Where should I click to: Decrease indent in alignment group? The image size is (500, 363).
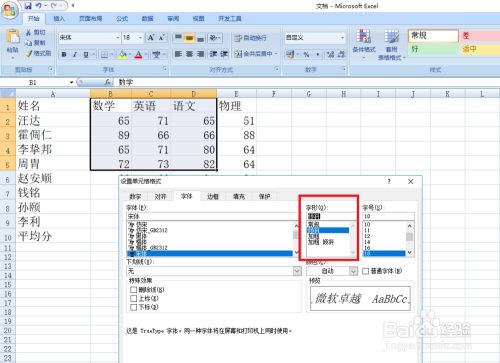tap(213, 54)
